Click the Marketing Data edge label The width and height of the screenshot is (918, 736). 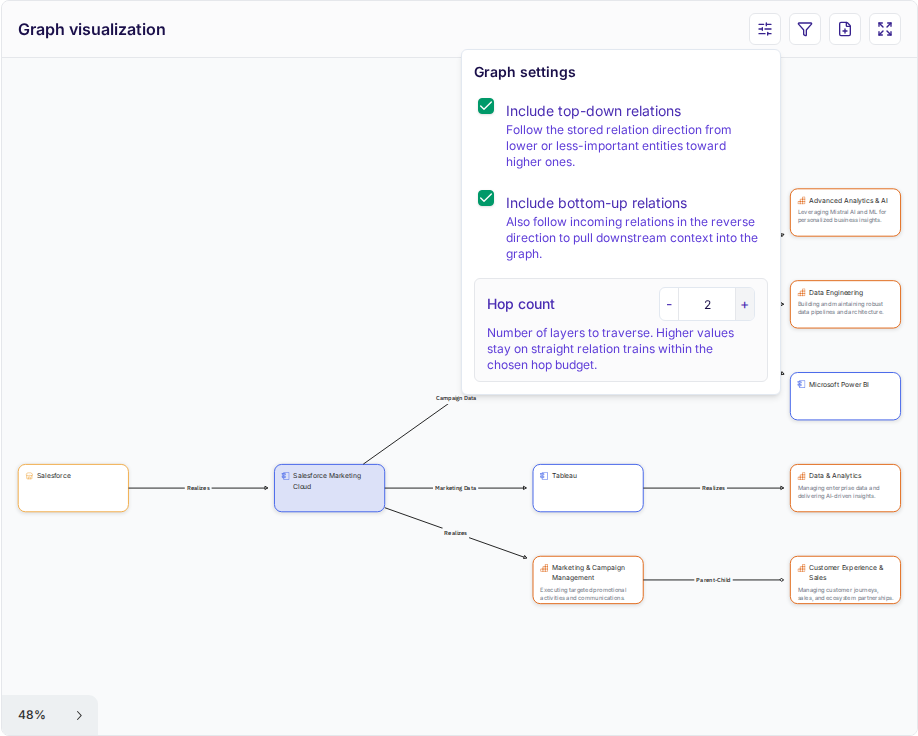[x=455, y=488]
